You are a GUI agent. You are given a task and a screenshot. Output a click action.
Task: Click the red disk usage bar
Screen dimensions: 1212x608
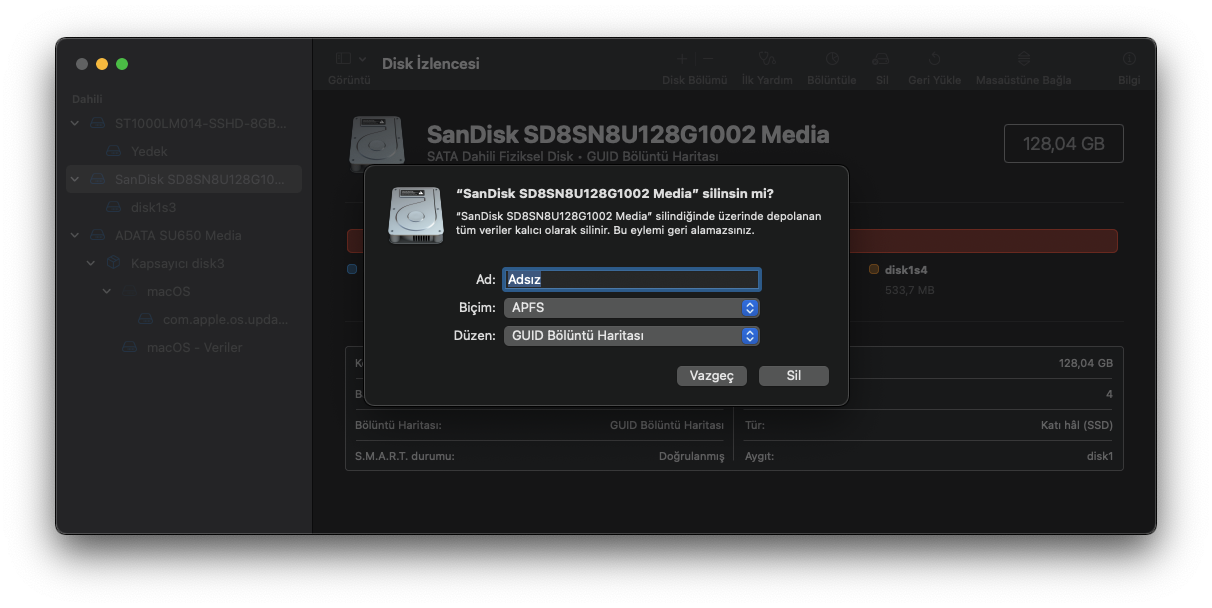point(983,241)
